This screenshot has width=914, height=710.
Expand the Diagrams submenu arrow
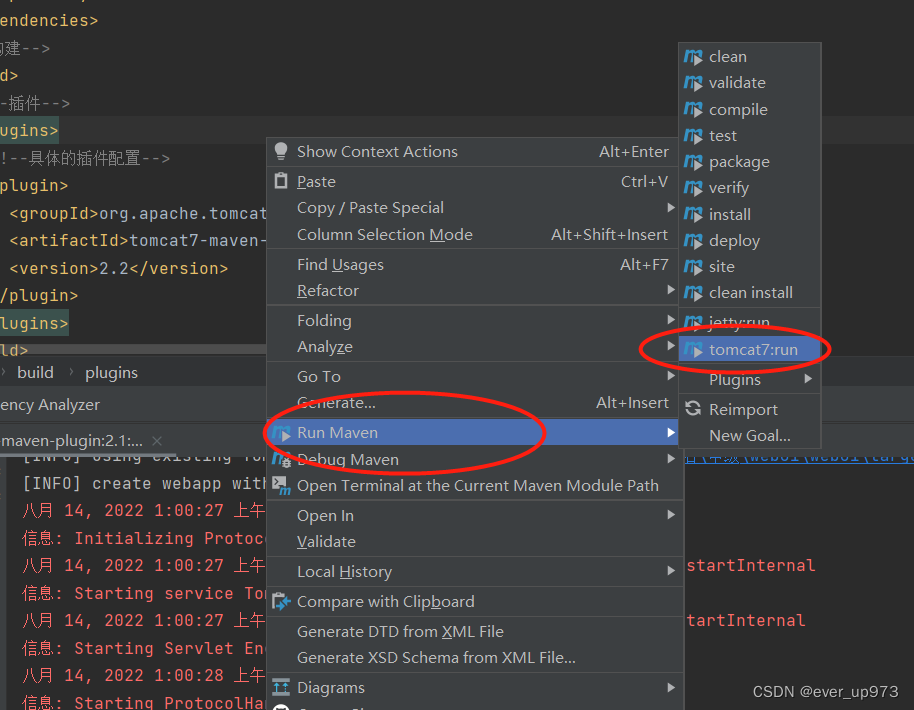(670, 687)
